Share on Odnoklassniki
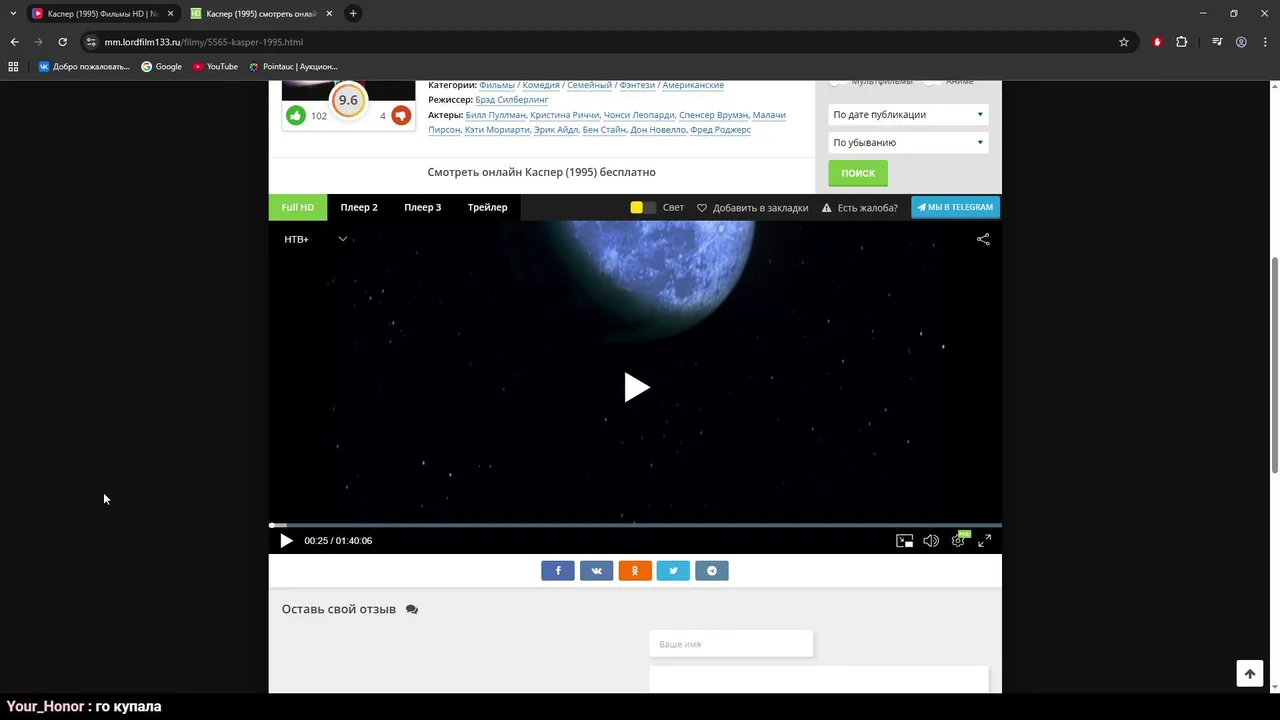Viewport: 1280px width, 720px height. click(635, 571)
